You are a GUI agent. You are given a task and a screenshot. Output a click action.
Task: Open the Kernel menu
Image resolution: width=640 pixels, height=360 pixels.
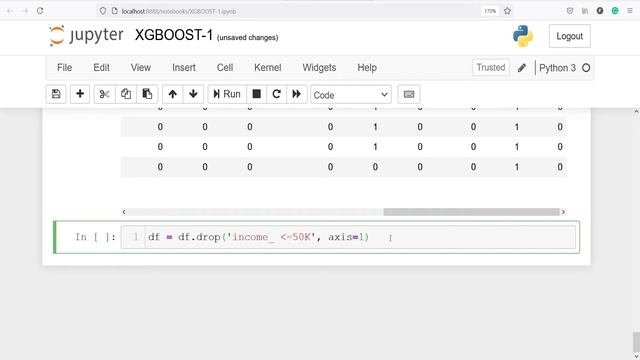(x=268, y=68)
